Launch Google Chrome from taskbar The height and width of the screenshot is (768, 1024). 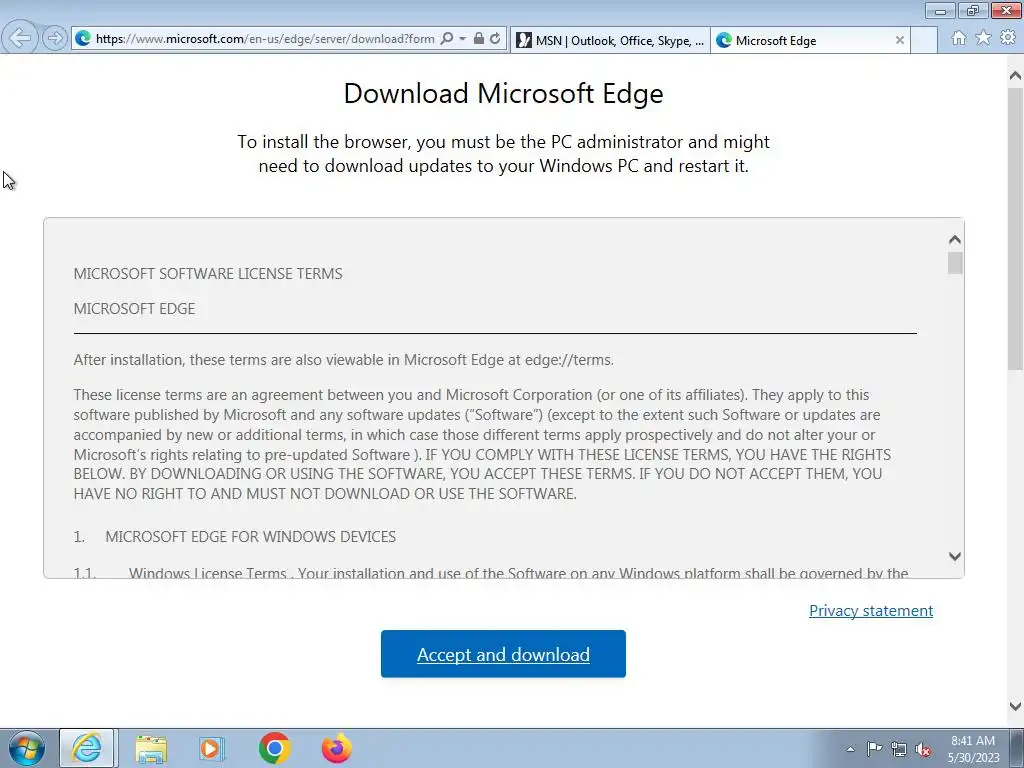pos(274,748)
